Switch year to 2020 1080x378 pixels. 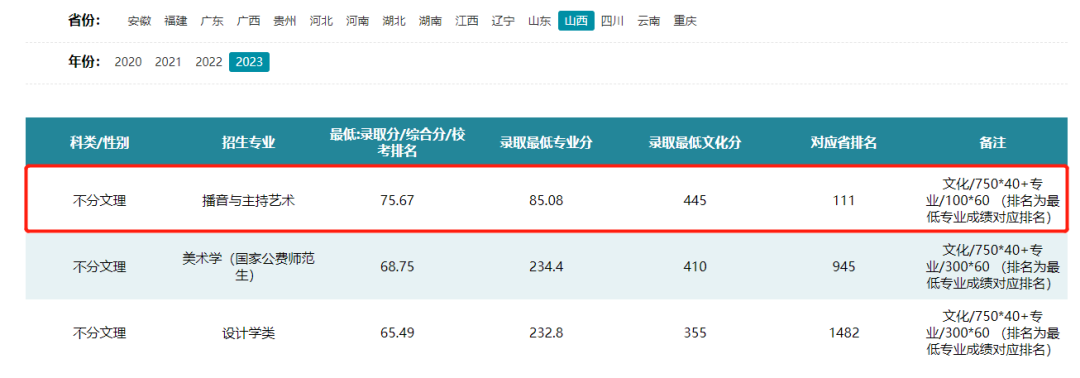[x=128, y=62]
